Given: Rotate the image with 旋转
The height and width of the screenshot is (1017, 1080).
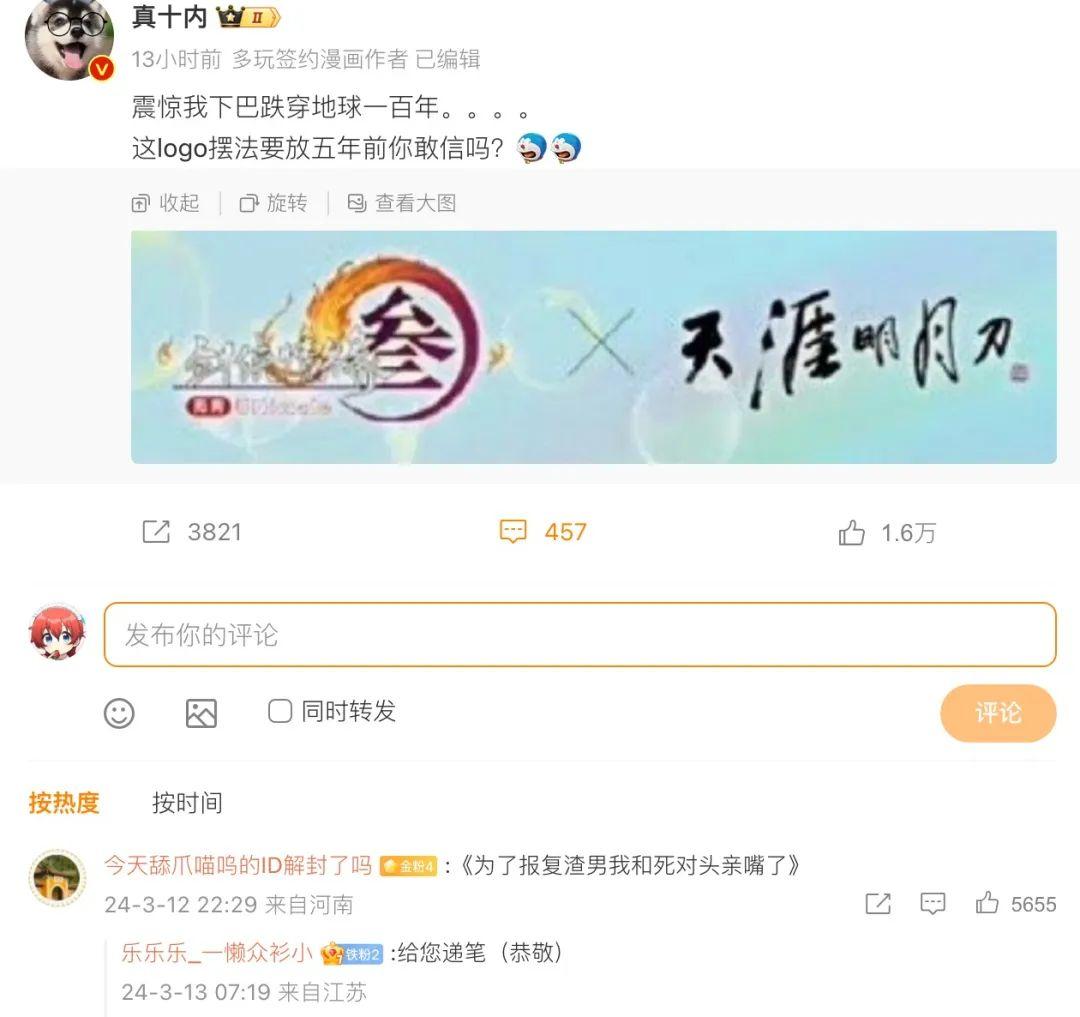Looking at the screenshot, I should coord(273,203).
